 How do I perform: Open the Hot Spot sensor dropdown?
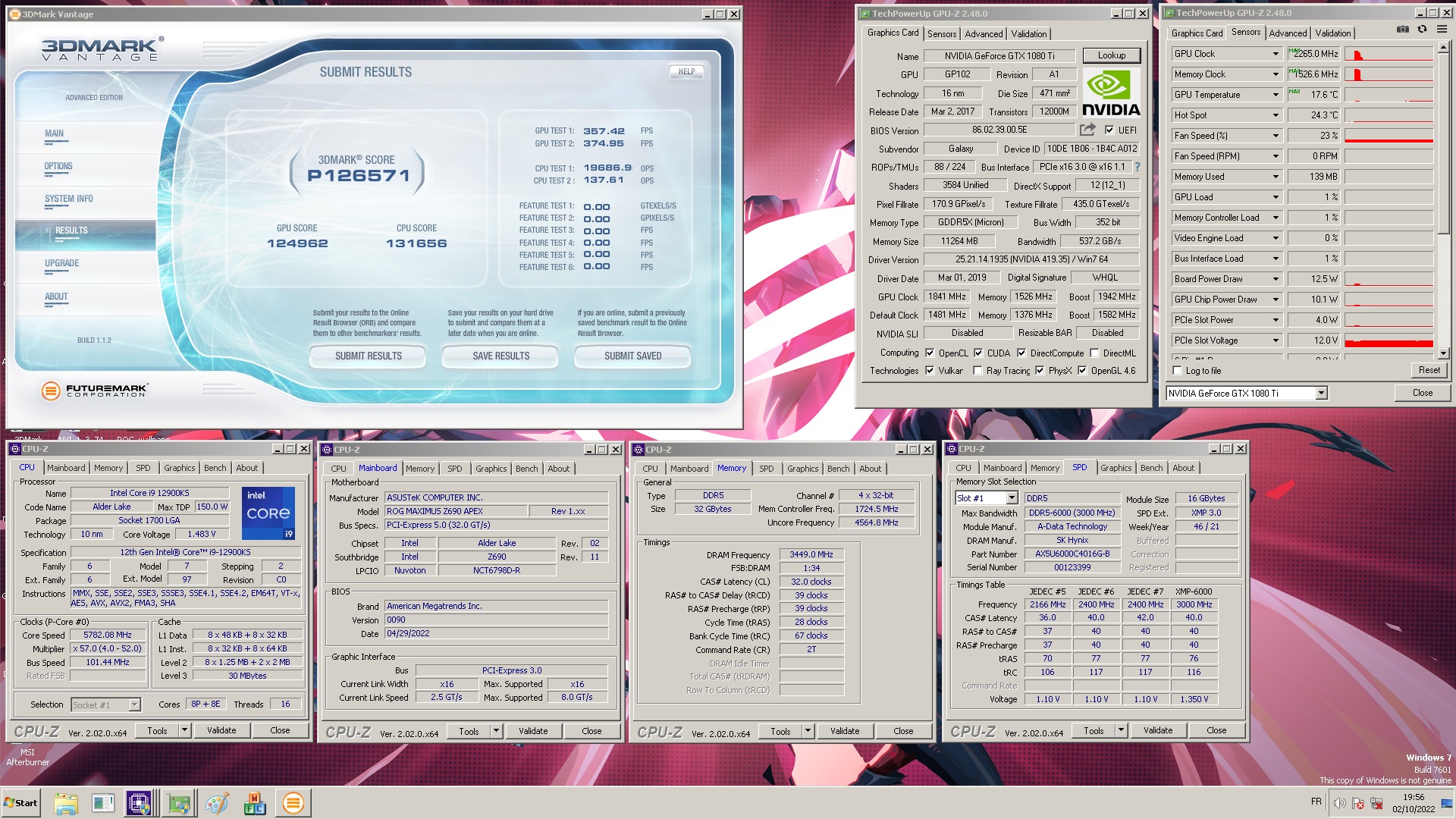(1276, 115)
